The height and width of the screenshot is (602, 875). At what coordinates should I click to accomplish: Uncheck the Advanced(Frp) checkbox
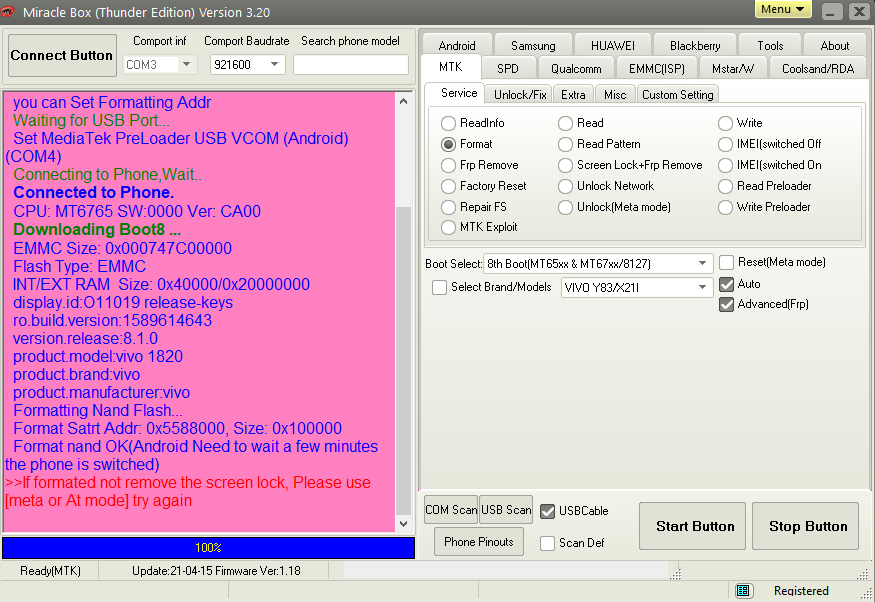coord(726,304)
